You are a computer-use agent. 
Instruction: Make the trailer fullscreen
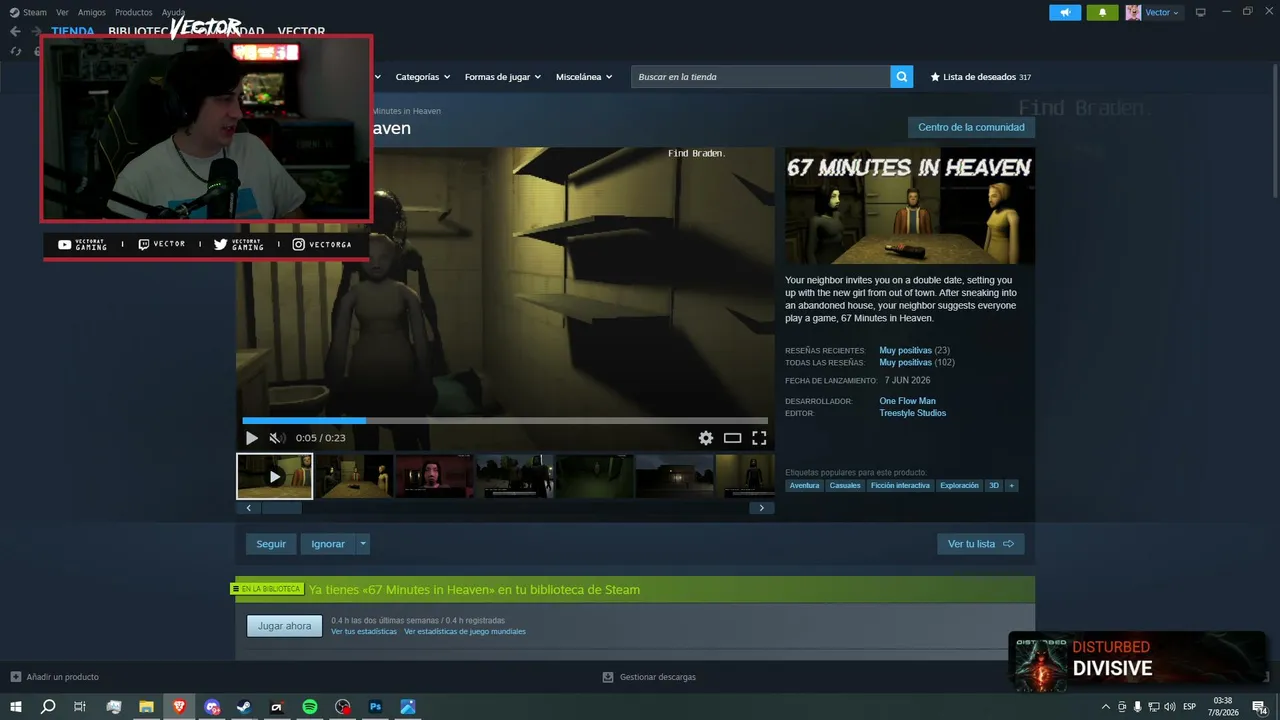[759, 438]
